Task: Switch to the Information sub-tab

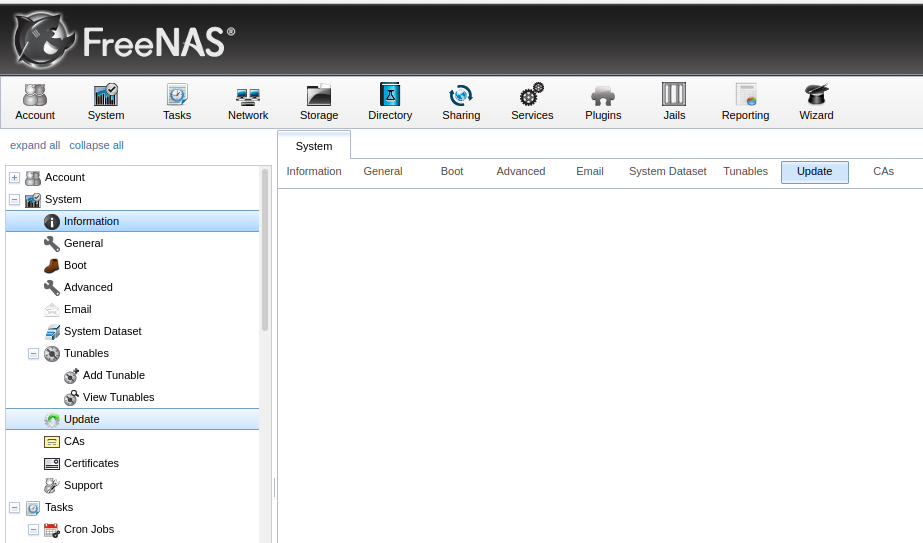Action: coord(314,171)
